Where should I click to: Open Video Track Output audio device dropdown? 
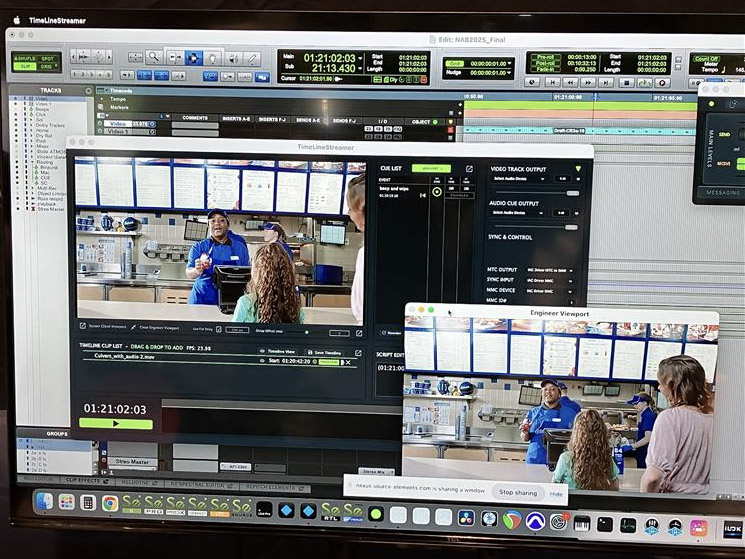(518, 179)
